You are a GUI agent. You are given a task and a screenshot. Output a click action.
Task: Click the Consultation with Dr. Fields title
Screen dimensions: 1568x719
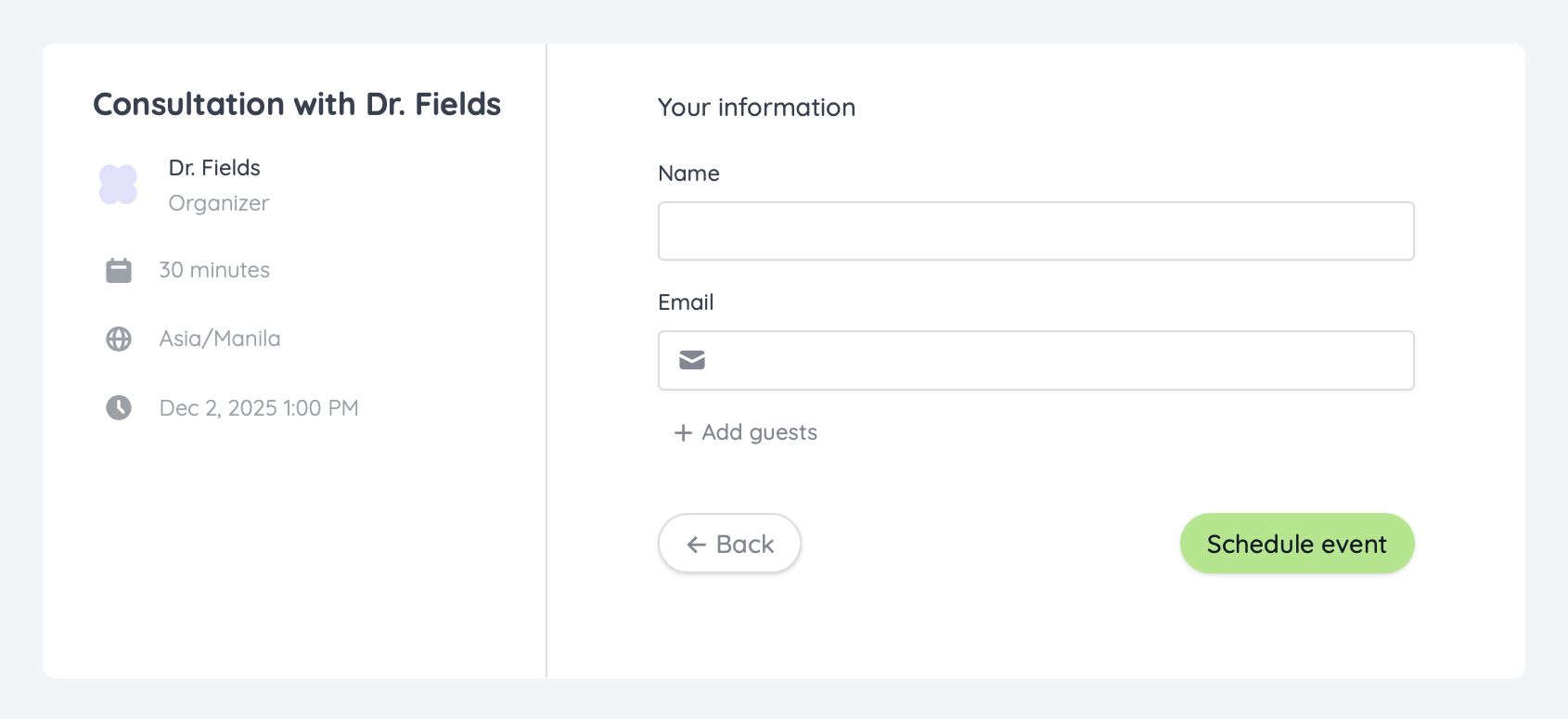297,104
